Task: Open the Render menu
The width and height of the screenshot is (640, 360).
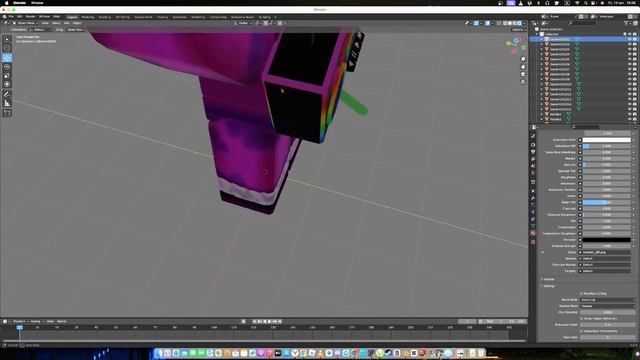Action: (31, 17)
